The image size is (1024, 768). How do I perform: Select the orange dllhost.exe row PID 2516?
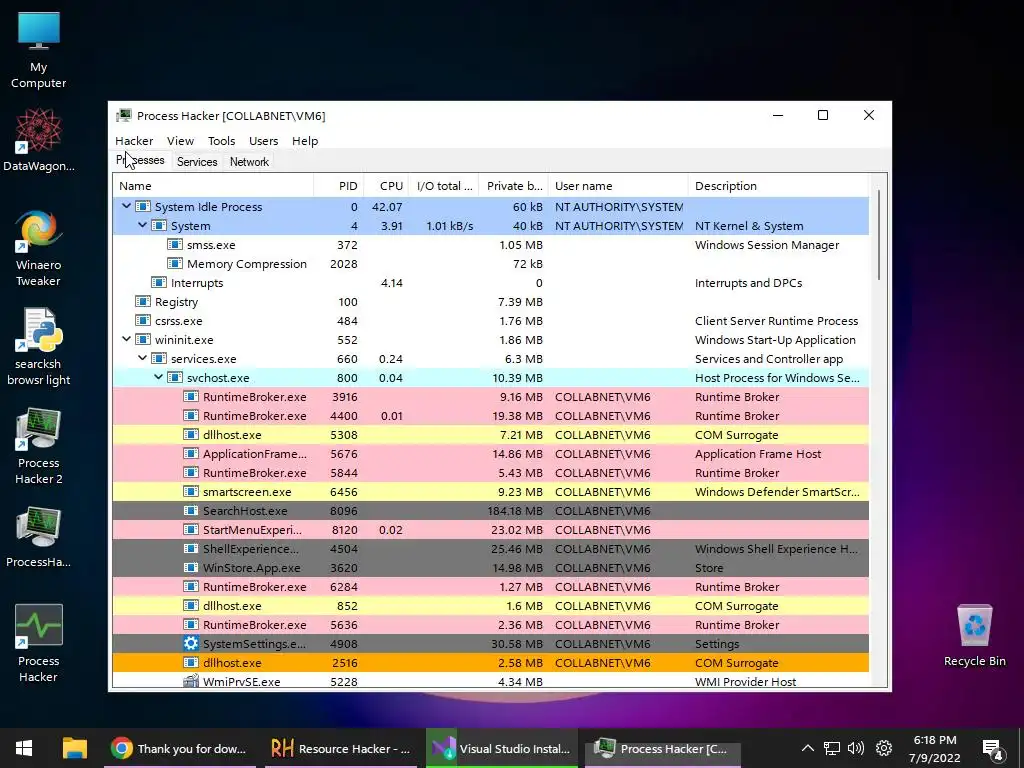point(491,663)
